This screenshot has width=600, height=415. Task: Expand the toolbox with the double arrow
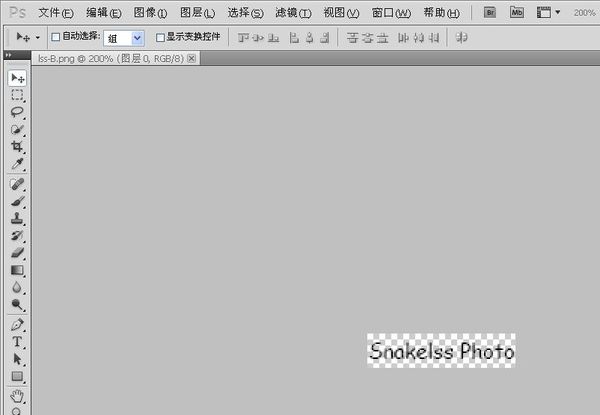[x=8, y=55]
